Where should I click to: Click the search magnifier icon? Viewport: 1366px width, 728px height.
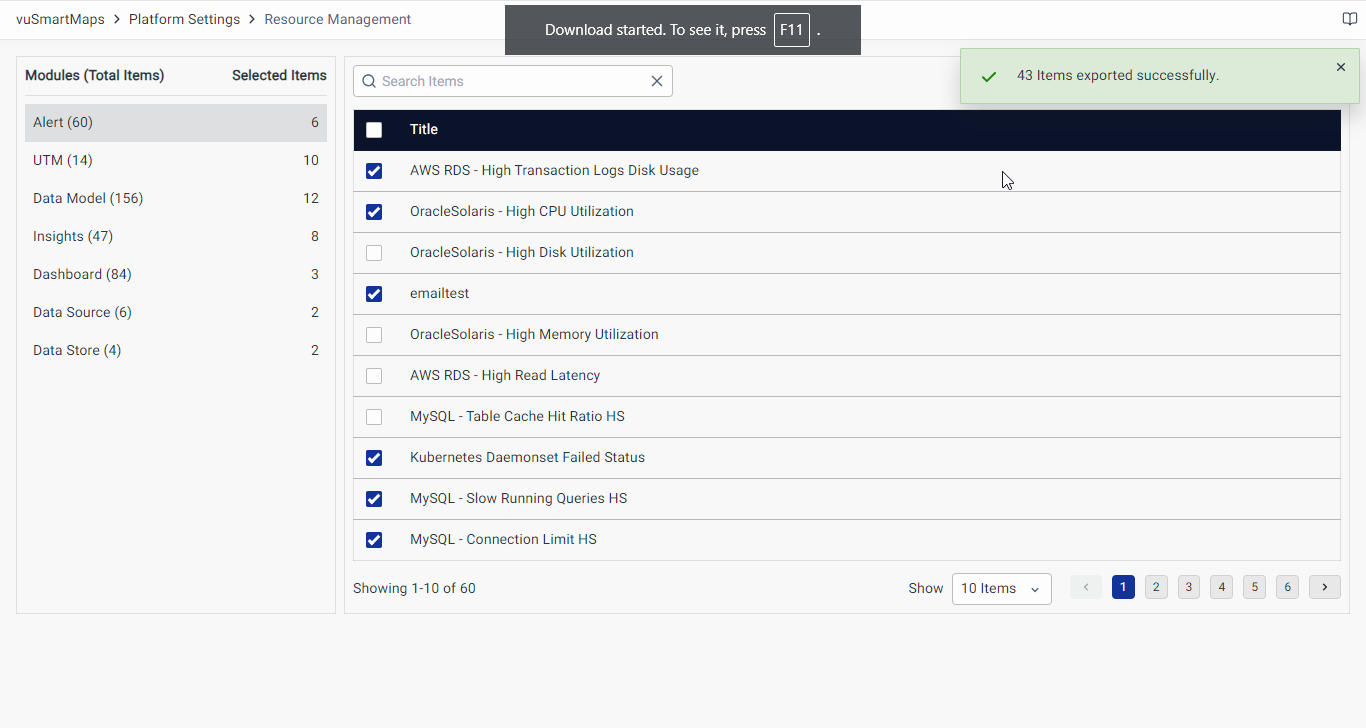[x=369, y=81]
